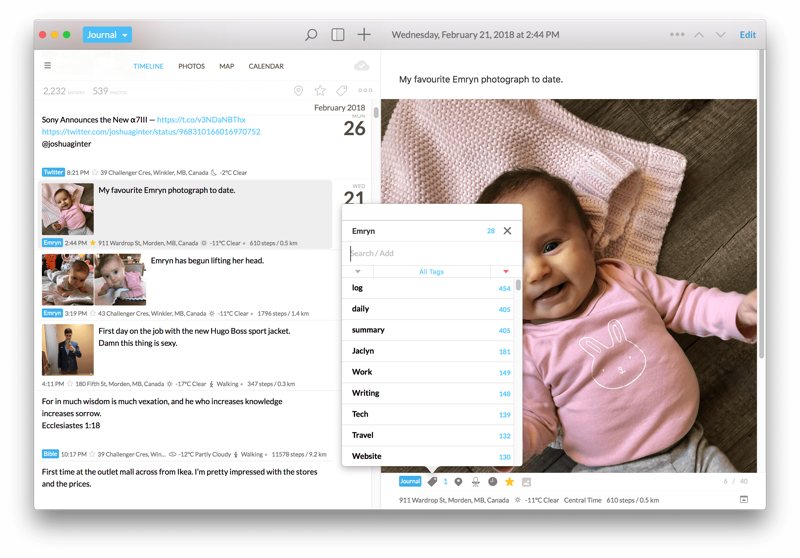Filter timeline by starred entries icon
The height and width of the screenshot is (558, 800).
click(320, 91)
